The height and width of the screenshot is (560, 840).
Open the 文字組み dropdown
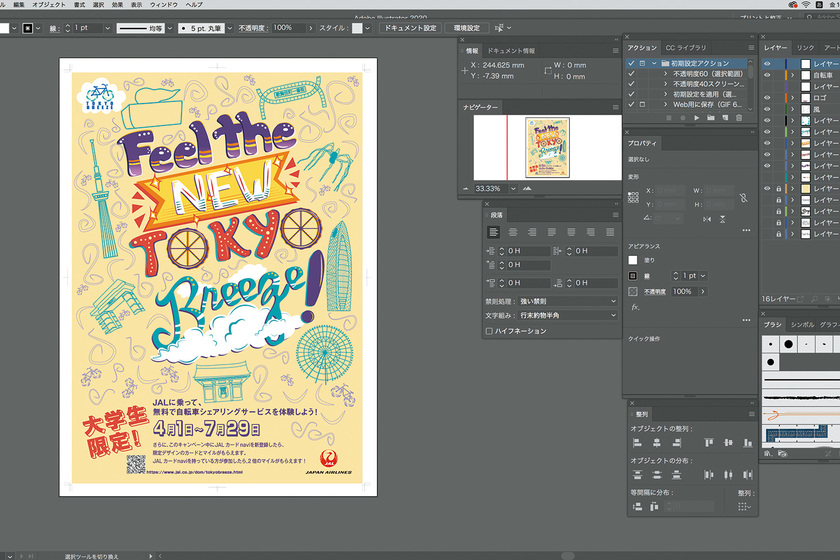click(568, 315)
